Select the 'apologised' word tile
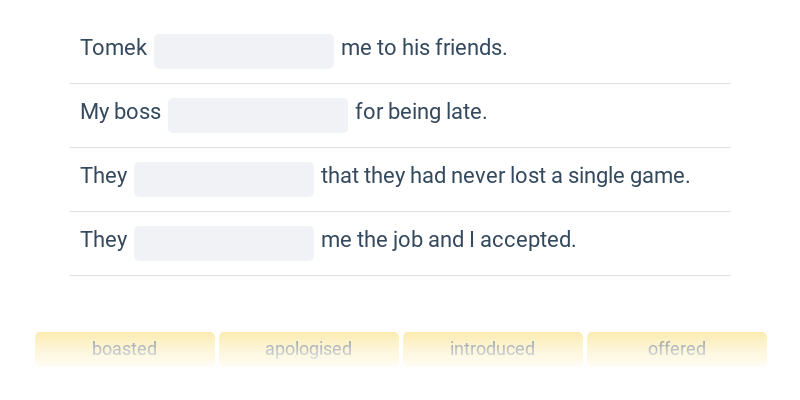The image size is (800, 400). click(x=309, y=349)
